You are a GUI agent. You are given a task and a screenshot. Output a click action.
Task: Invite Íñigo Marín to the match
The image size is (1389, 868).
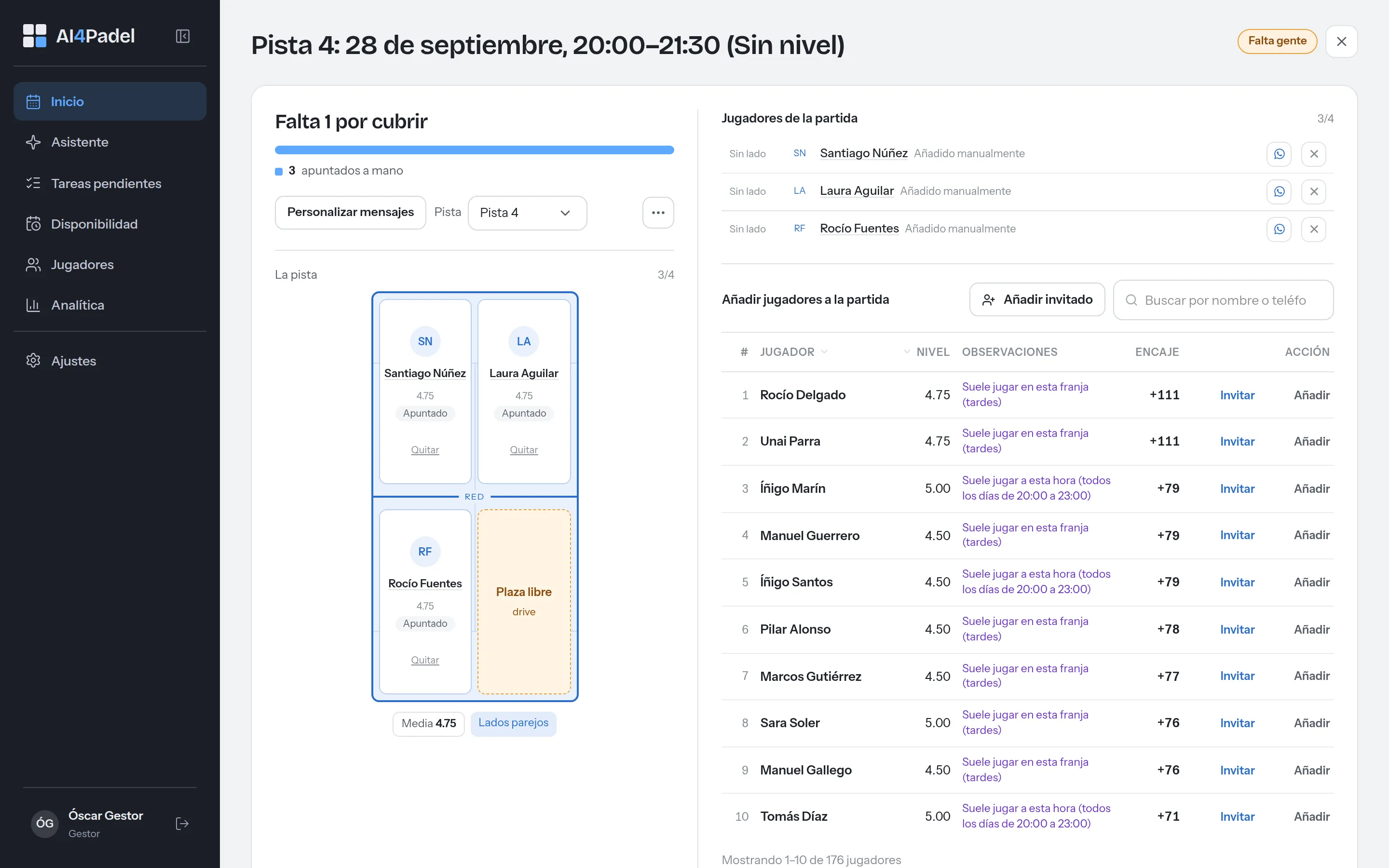pos(1237,488)
